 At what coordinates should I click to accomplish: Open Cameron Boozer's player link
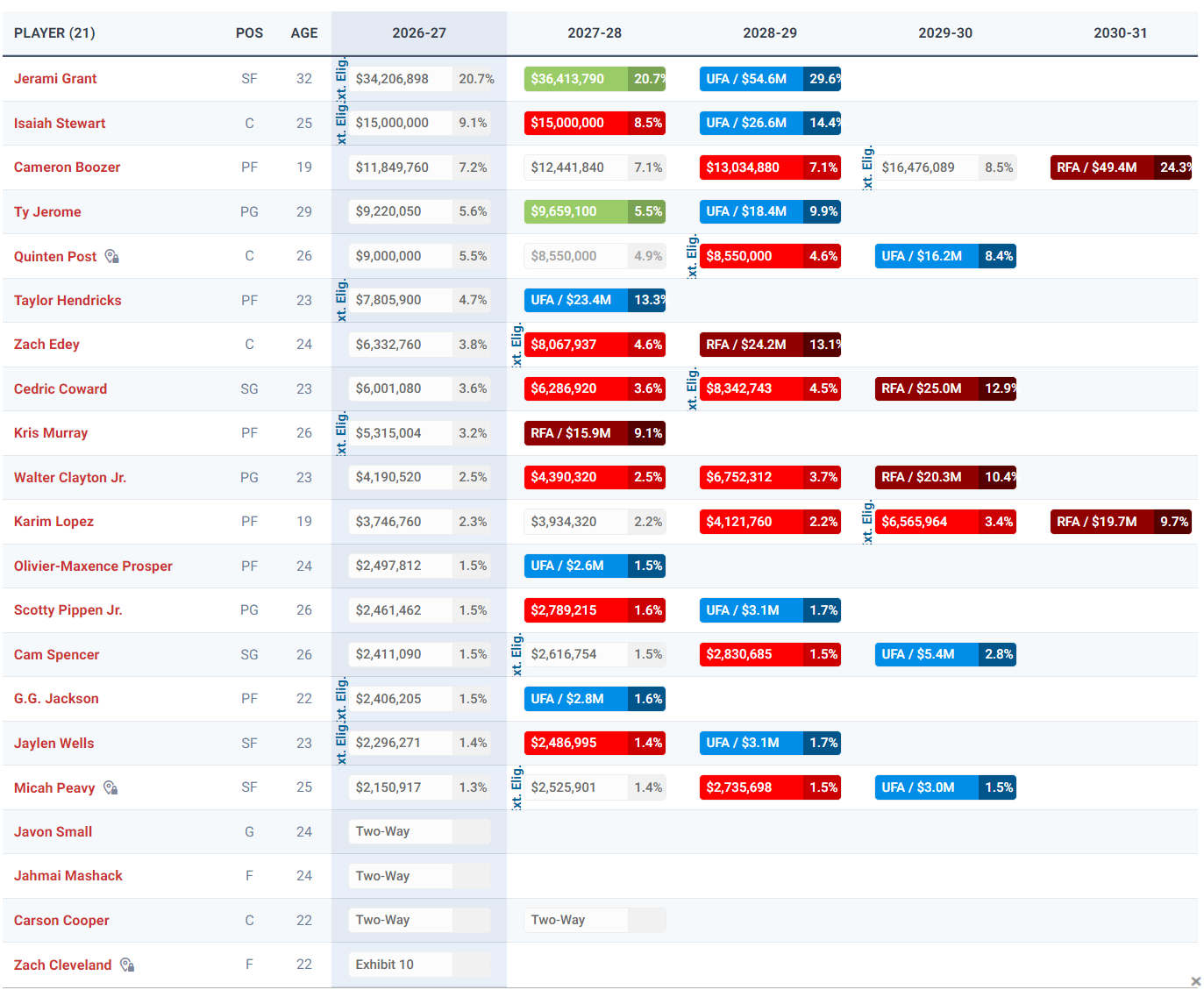point(67,167)
